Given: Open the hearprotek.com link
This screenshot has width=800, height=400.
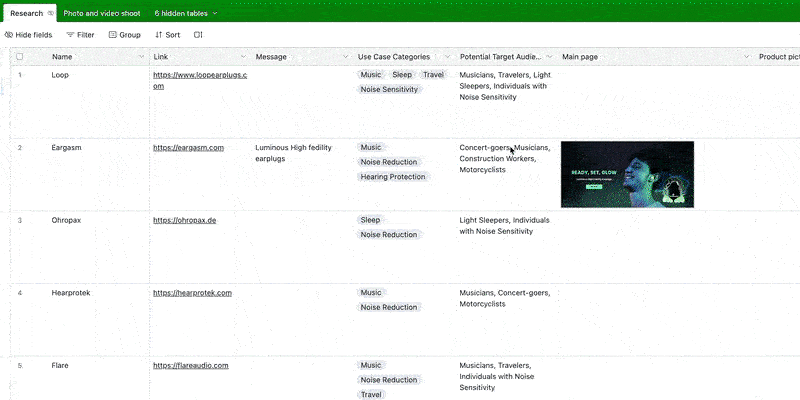Looking at the screenshot, I should coord(192,293).
